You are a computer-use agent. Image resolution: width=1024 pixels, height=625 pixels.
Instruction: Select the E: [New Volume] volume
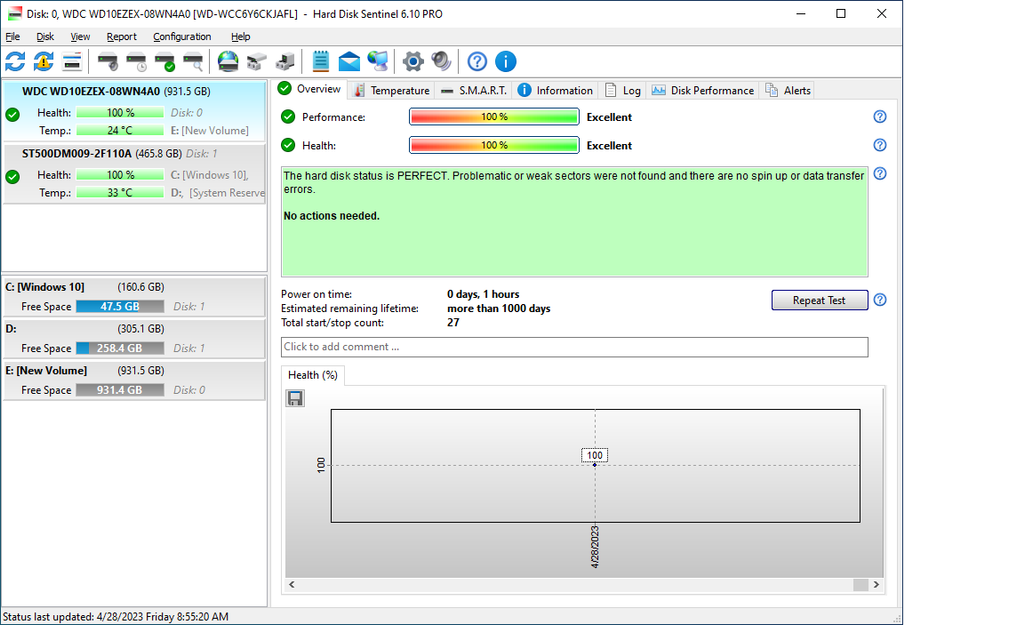tap(134, 380)
